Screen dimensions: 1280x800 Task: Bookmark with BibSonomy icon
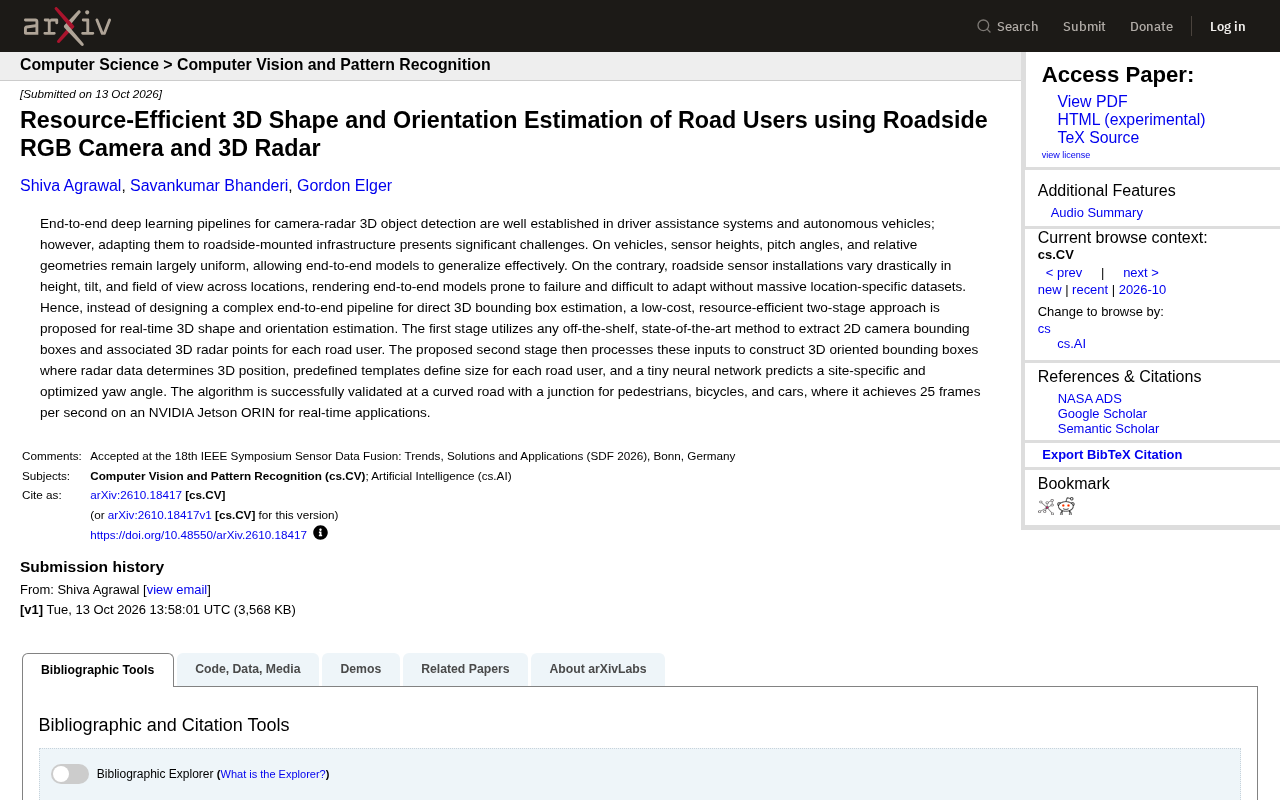1046,507
